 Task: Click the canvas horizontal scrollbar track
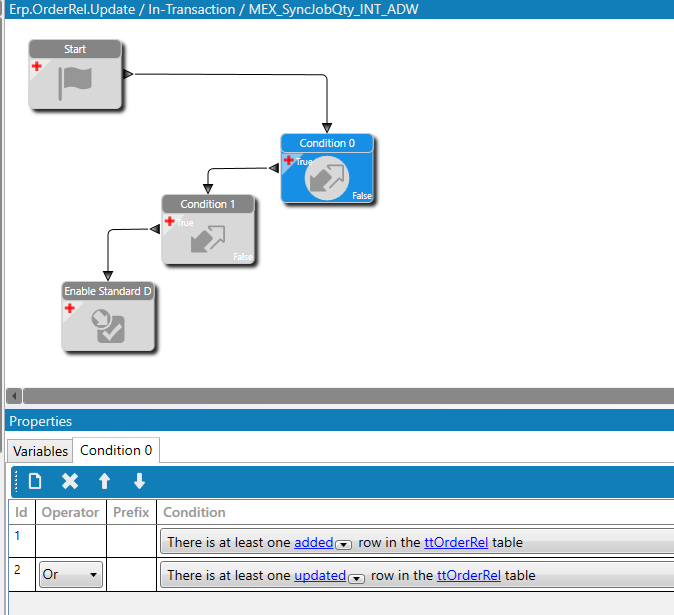(348, 396)
